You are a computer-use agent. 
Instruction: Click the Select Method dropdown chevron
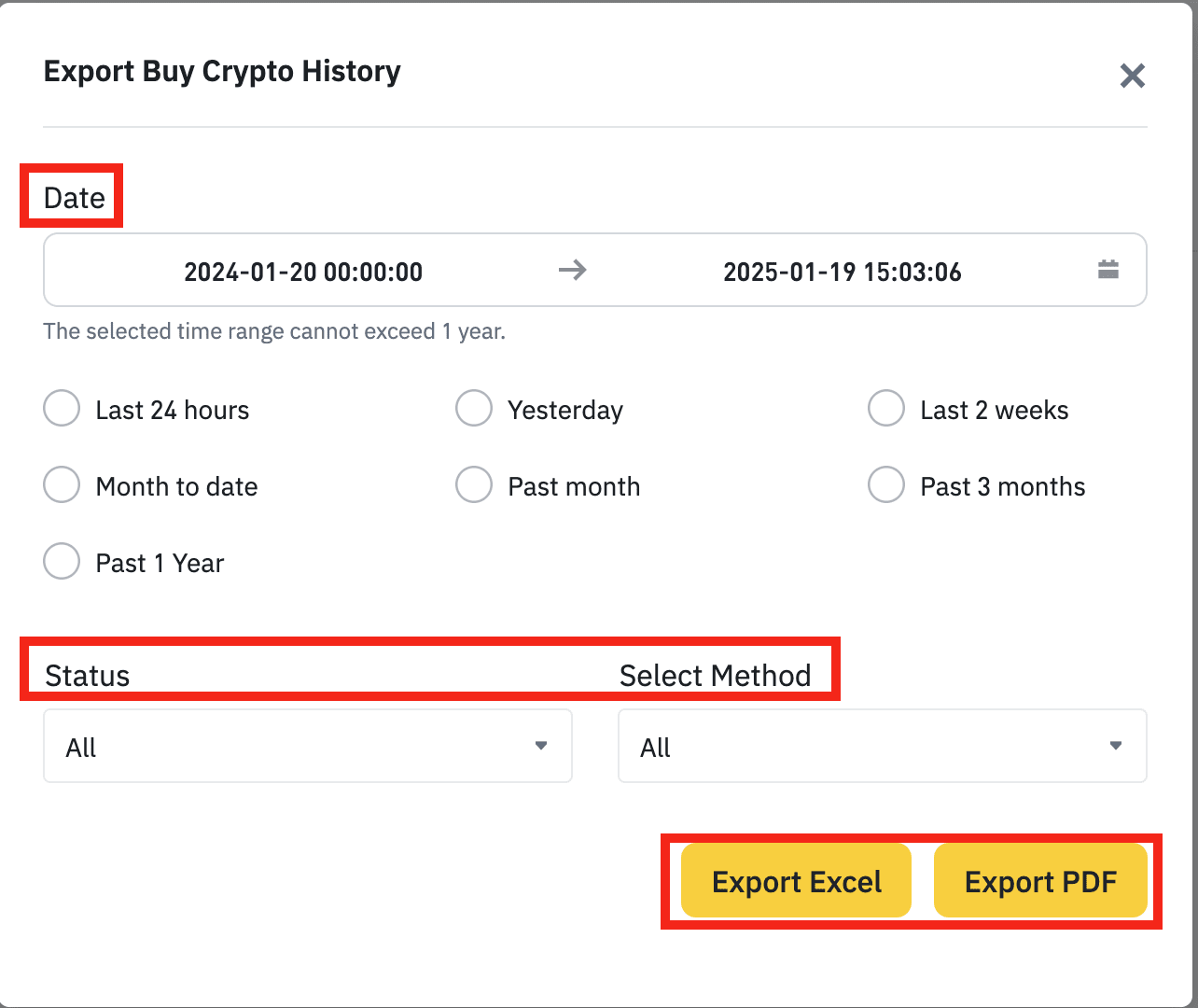point(1117,746)
